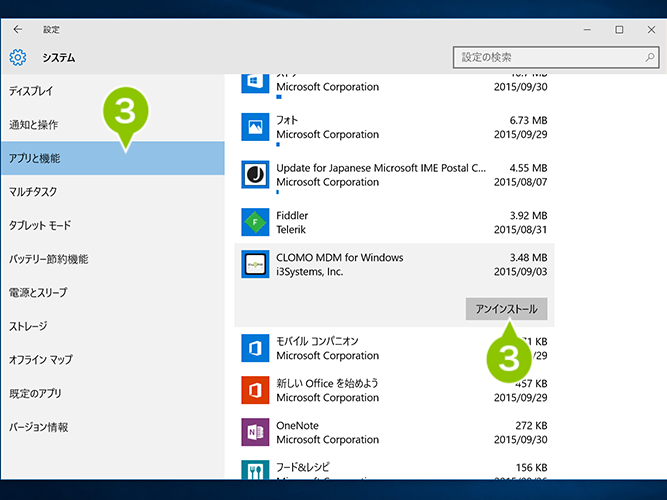The image size is (667, 500).
Task: Select Update for Japanese Microsoft IME entry
Action: click(381, 168)
